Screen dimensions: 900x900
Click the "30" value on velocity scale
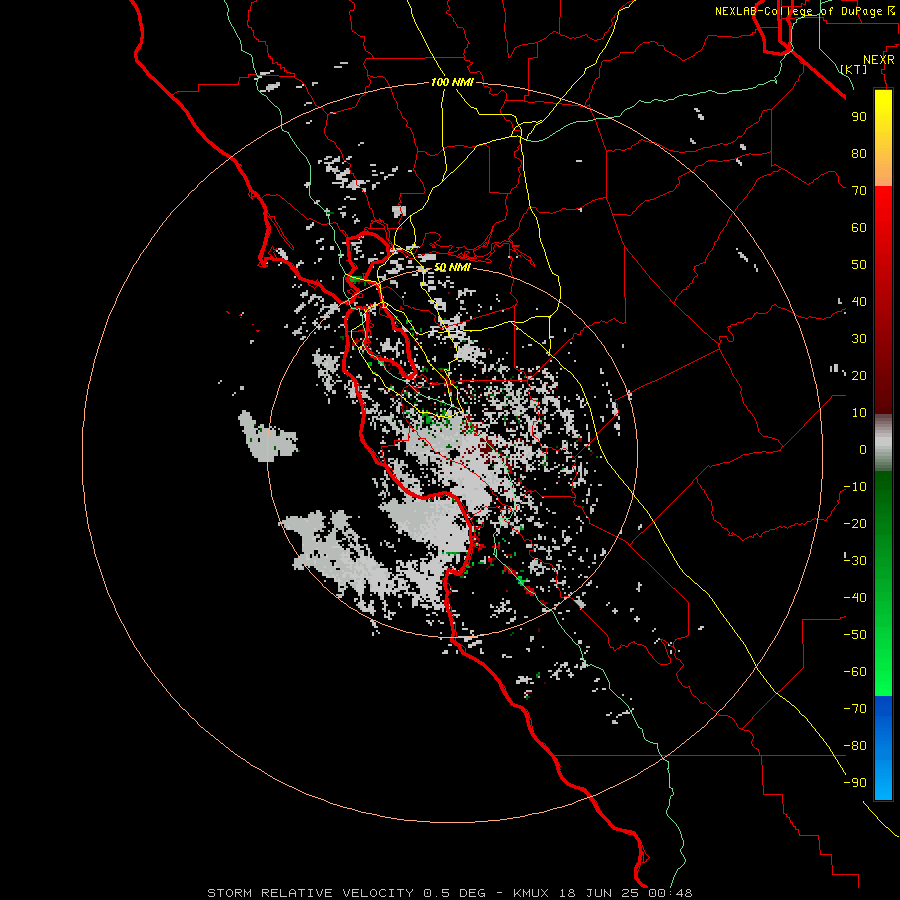[859, 339]
